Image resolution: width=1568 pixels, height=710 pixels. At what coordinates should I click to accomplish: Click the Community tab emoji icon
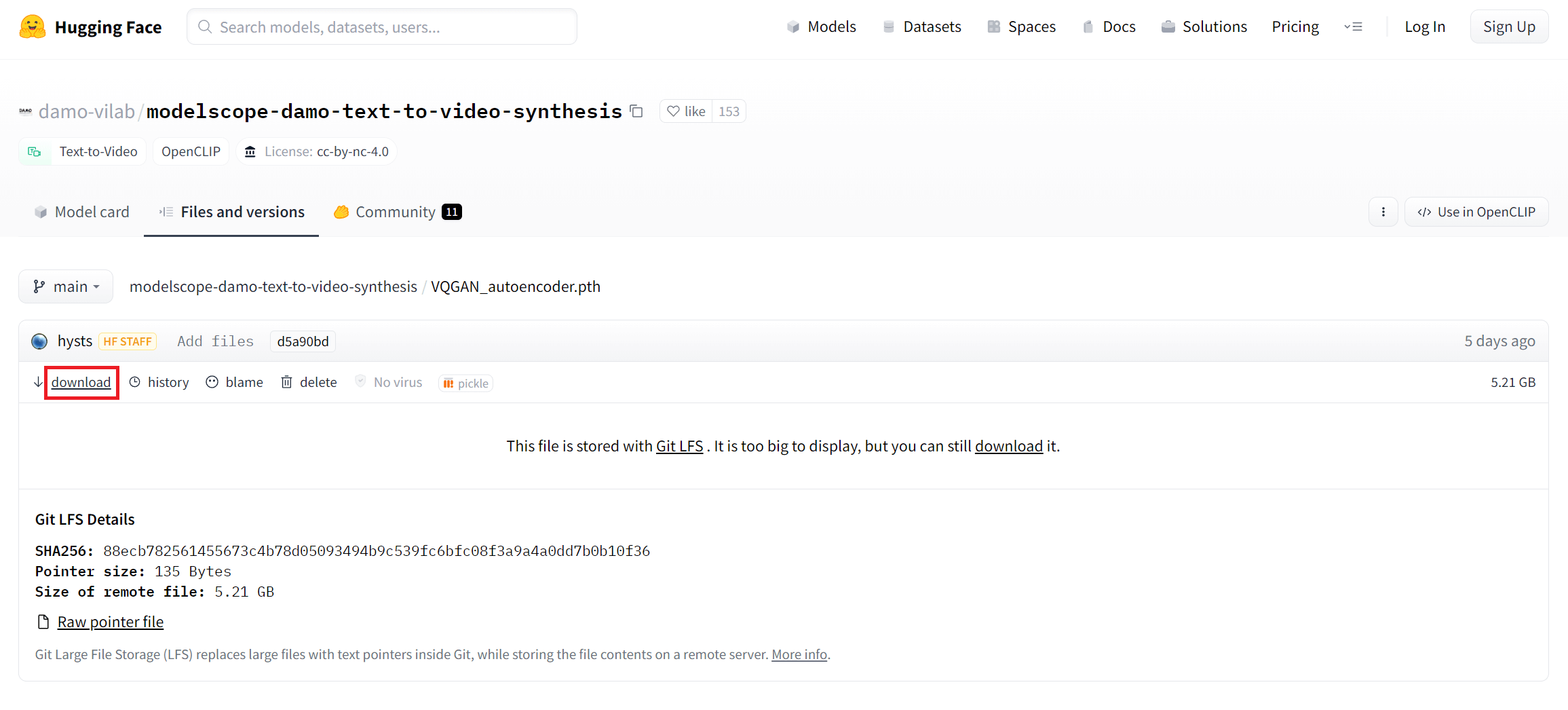341,212
